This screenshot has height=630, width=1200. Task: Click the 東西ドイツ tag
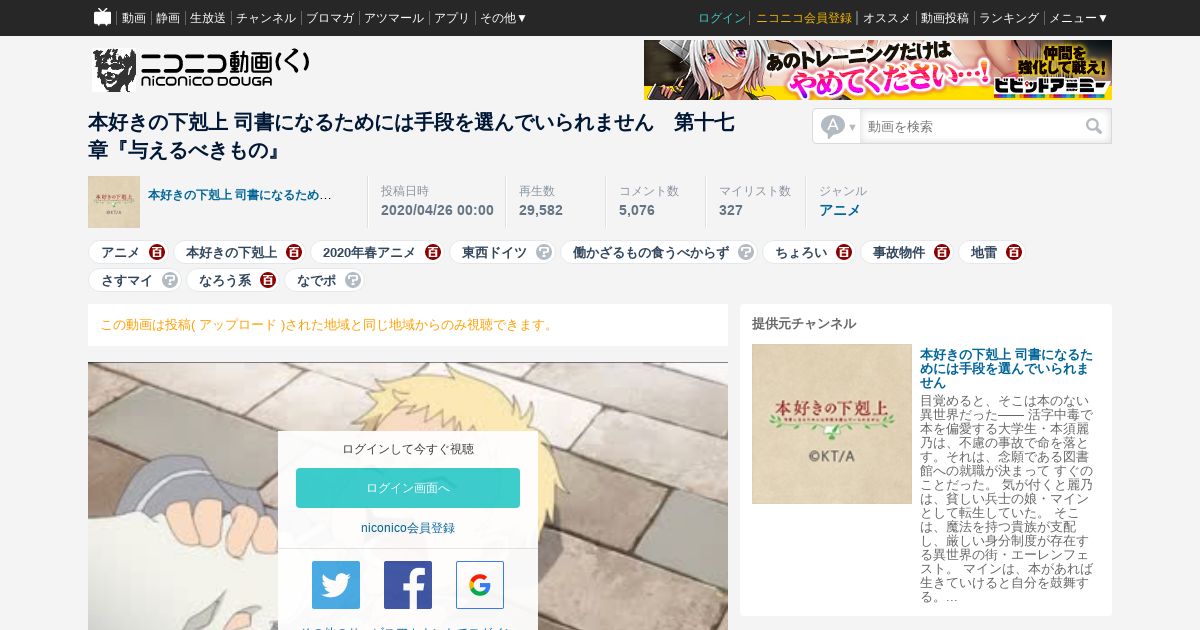pyautogui.click(x=494, y=252)
